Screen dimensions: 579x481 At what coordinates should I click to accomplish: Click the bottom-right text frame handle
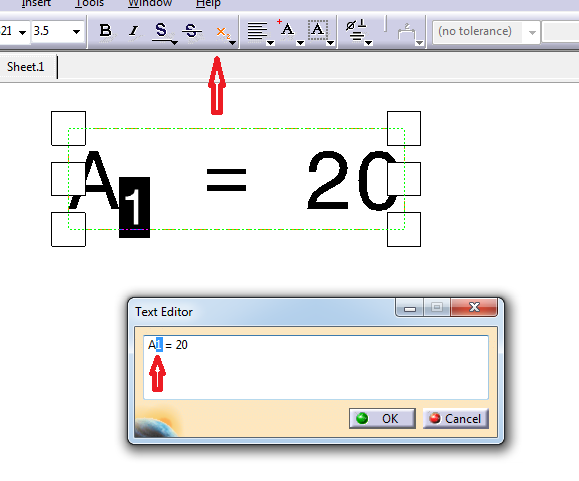[404, 229]
